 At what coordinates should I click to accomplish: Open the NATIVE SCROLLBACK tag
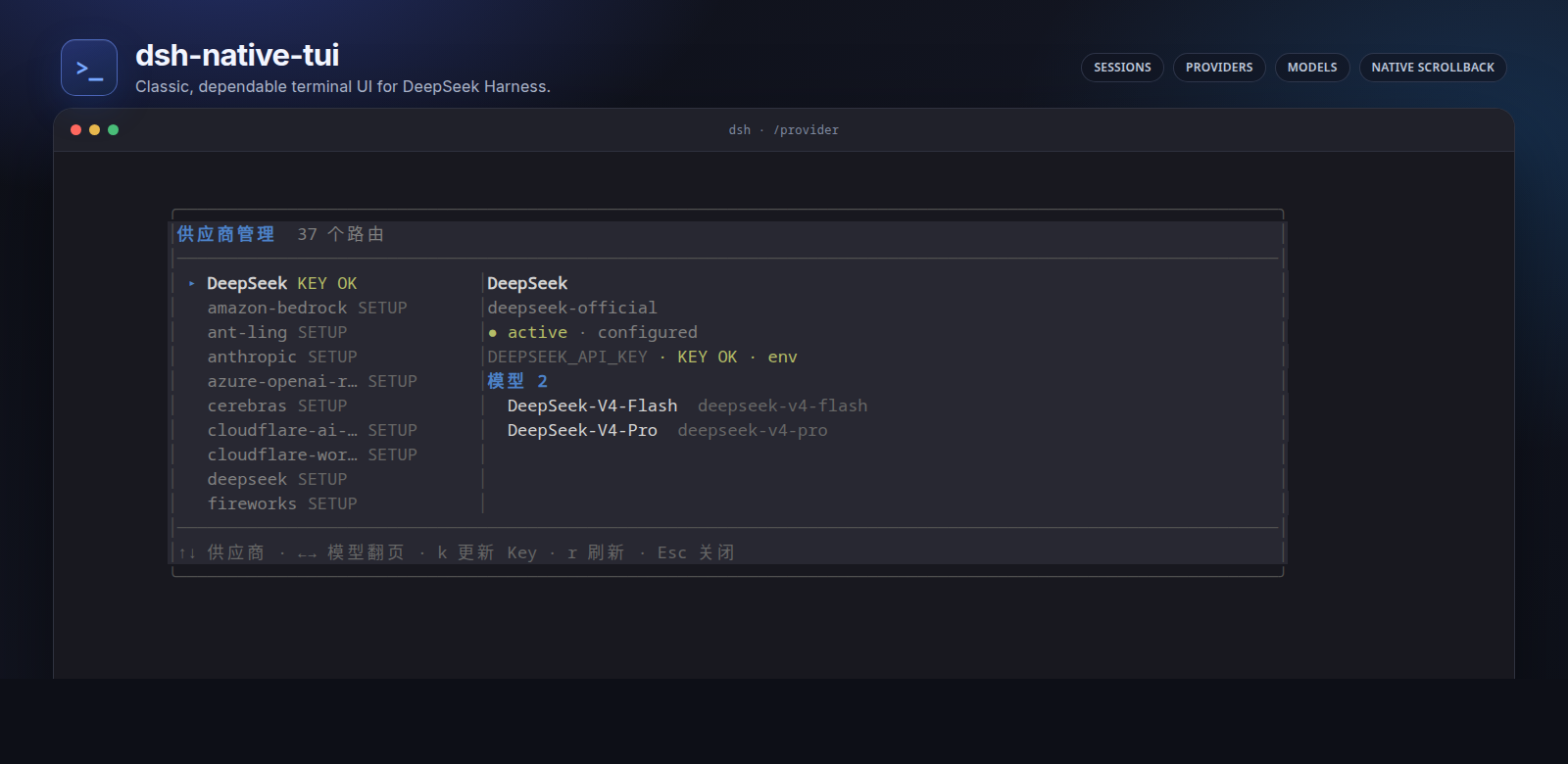(1433, 68)
